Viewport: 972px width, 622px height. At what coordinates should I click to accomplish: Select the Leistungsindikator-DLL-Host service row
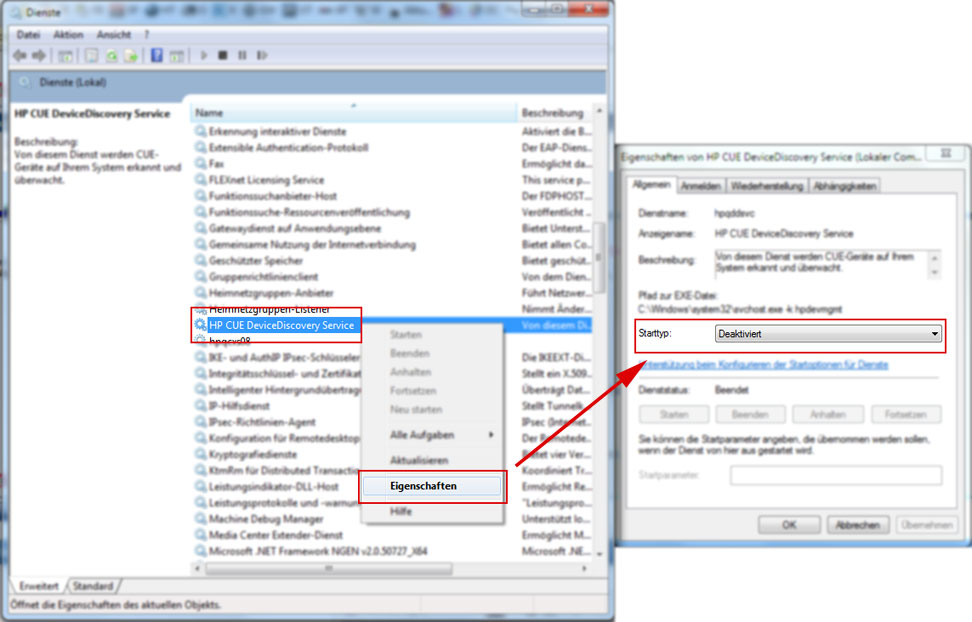[276, 486]
